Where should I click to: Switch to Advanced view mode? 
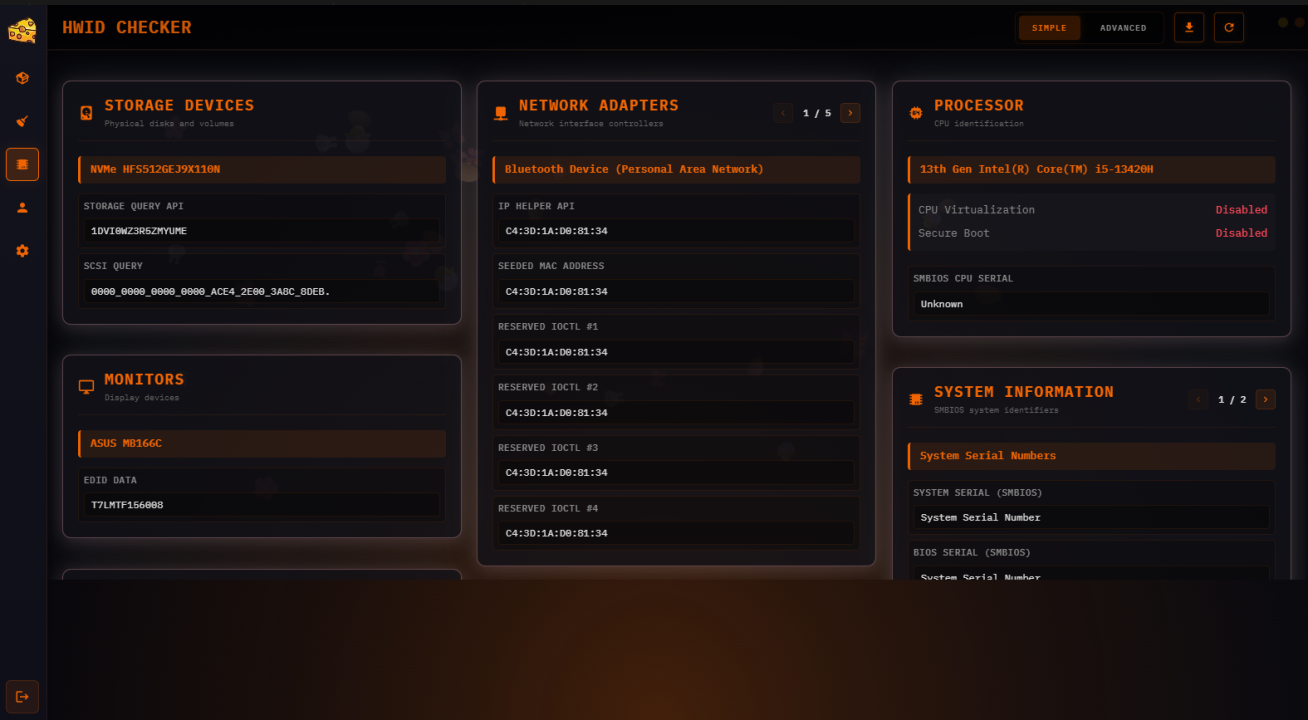[x=1123, y=28]
